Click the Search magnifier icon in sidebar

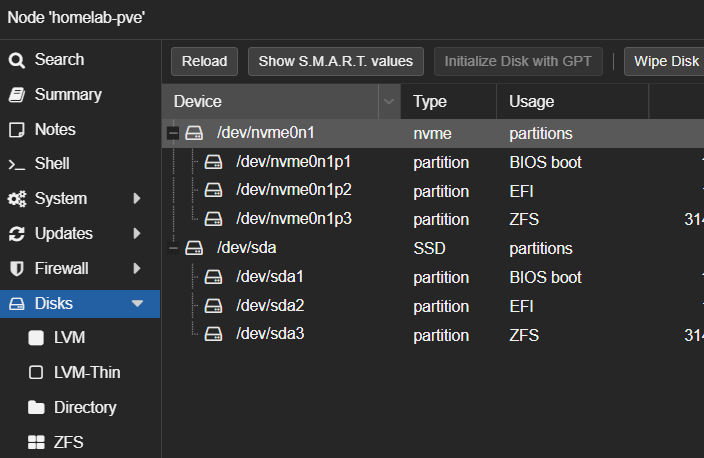click(x=16, y=60)
